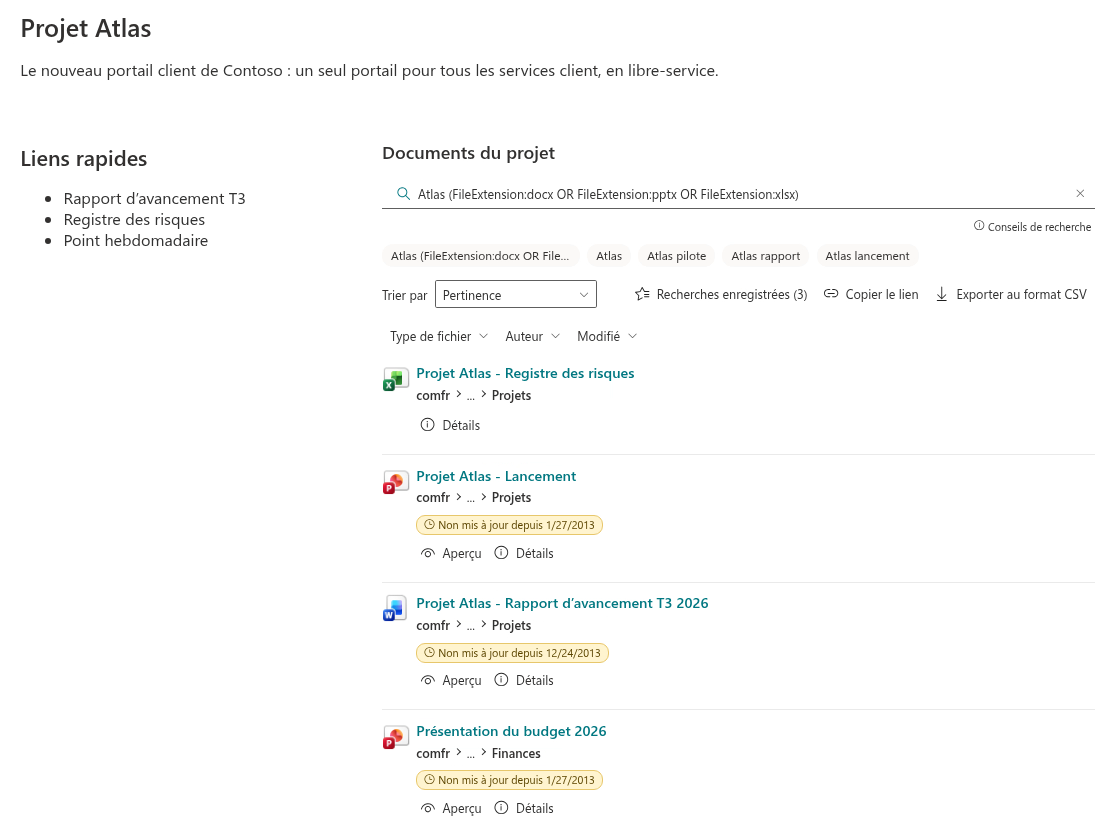This screenshot has width=1110, height=826.
Task: Click the Liens rapides heading
Action: [x=84, y=159]
